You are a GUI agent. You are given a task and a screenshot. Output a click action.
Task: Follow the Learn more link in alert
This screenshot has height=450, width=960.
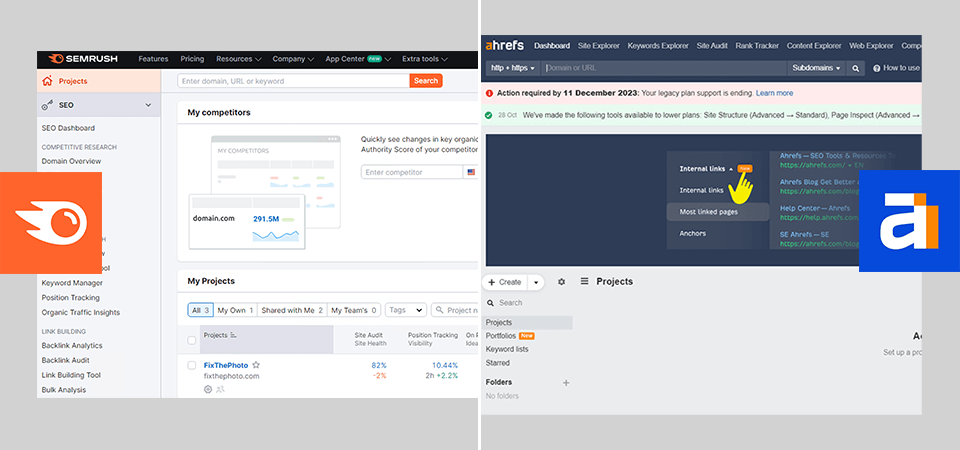click(774, 93)
